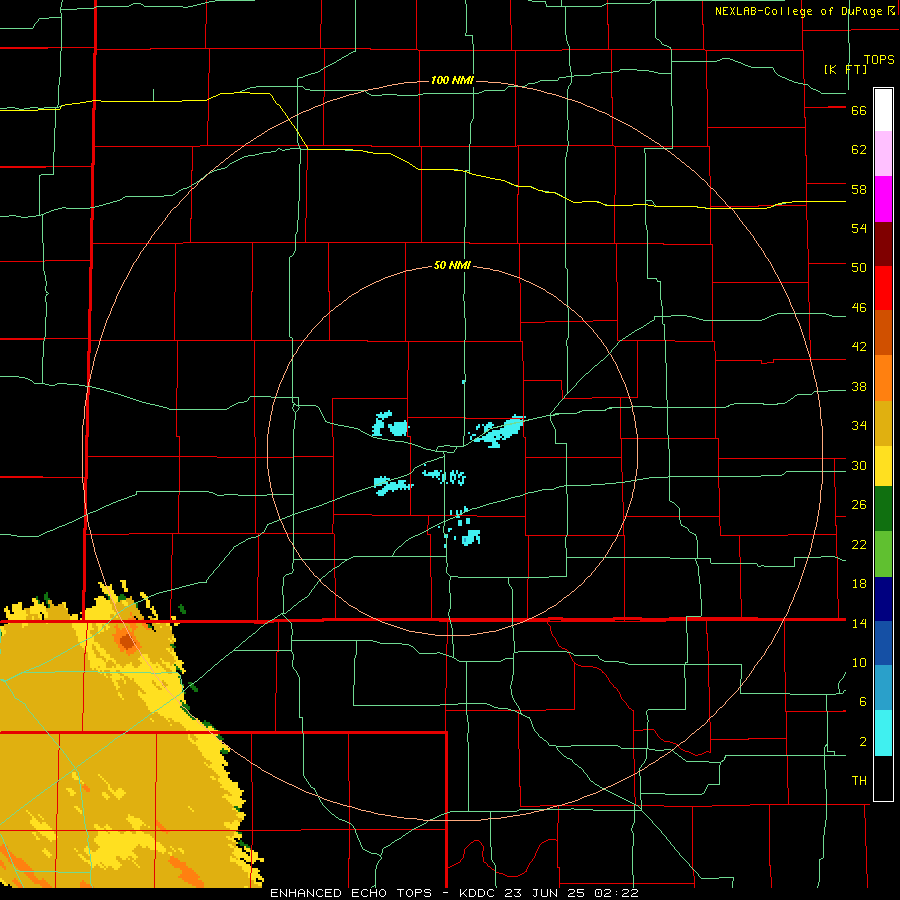Viewport: 900px width, 900px height.
Task: Click the legend value "38"
Action: click(x=859, y=387)
